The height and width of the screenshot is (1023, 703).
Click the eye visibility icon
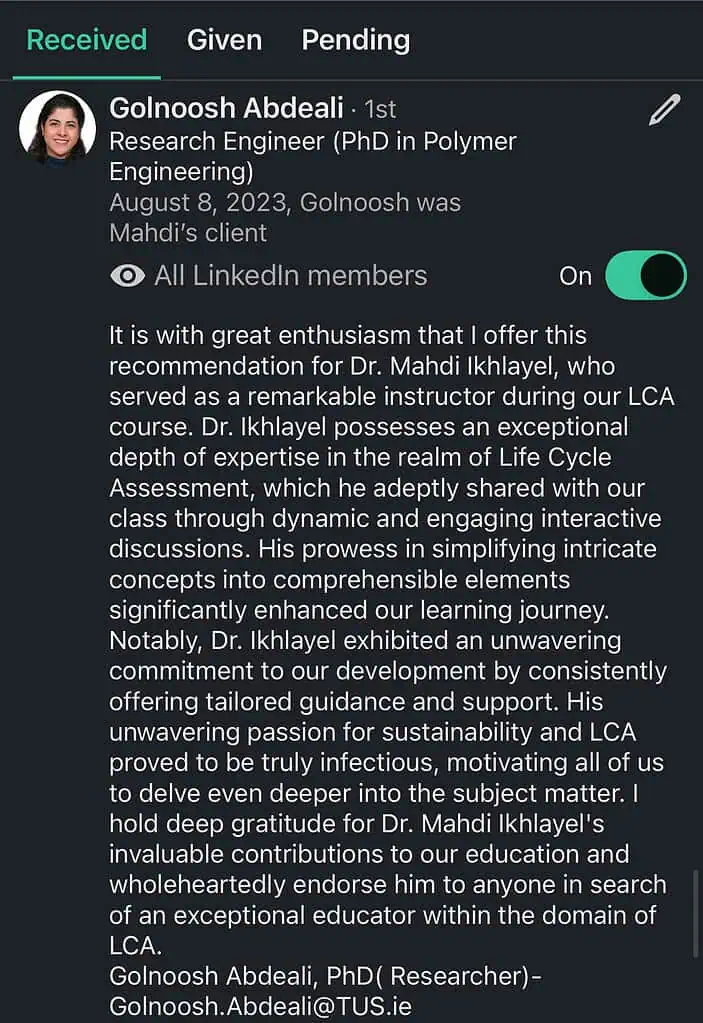coord(127,276)
